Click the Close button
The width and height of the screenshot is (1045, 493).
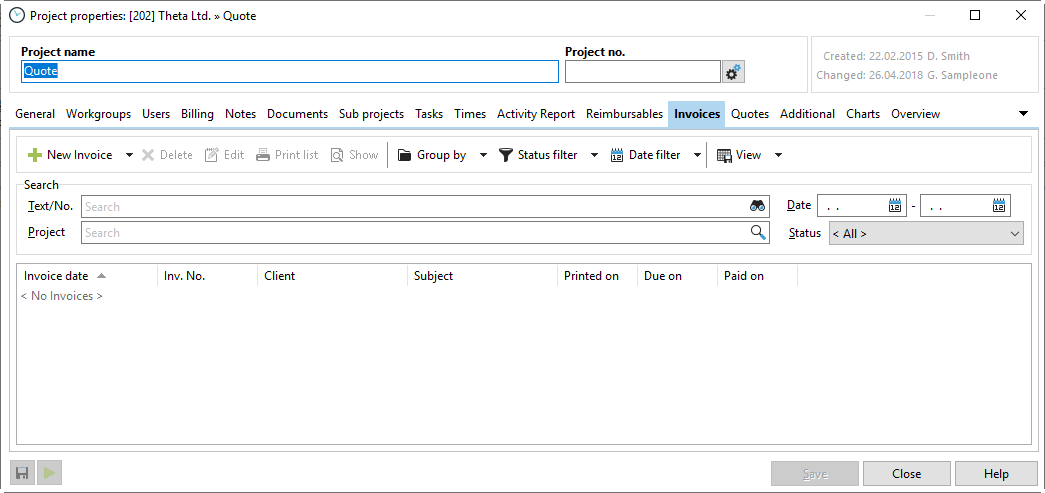point(906,474)
